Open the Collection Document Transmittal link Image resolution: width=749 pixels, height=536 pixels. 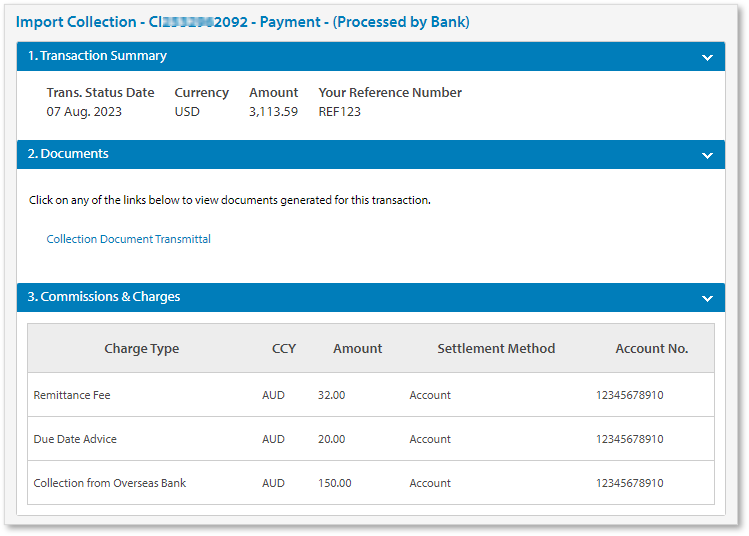click(x=128, y=239)
